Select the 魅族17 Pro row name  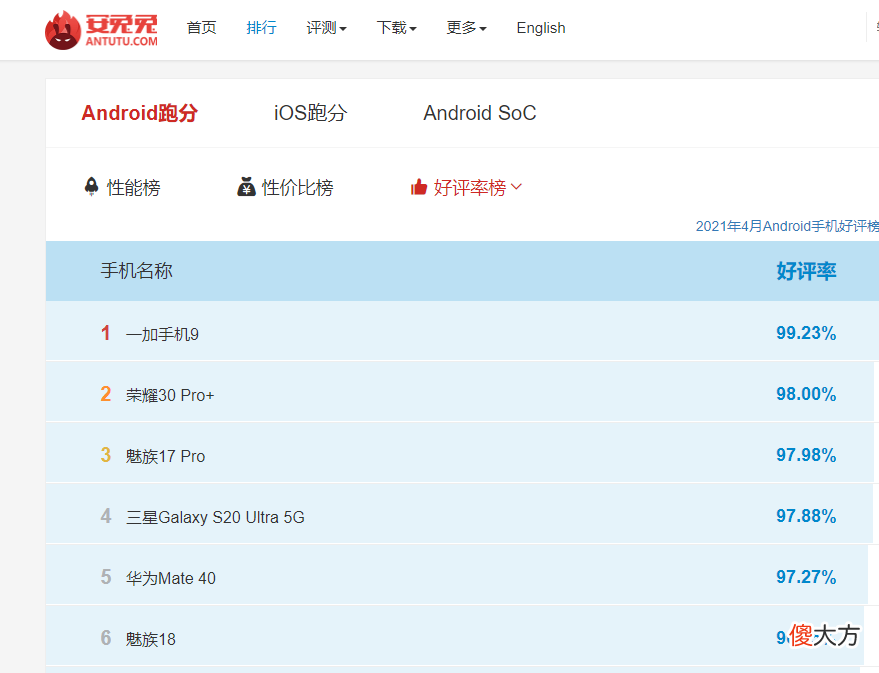click(165, 457)
